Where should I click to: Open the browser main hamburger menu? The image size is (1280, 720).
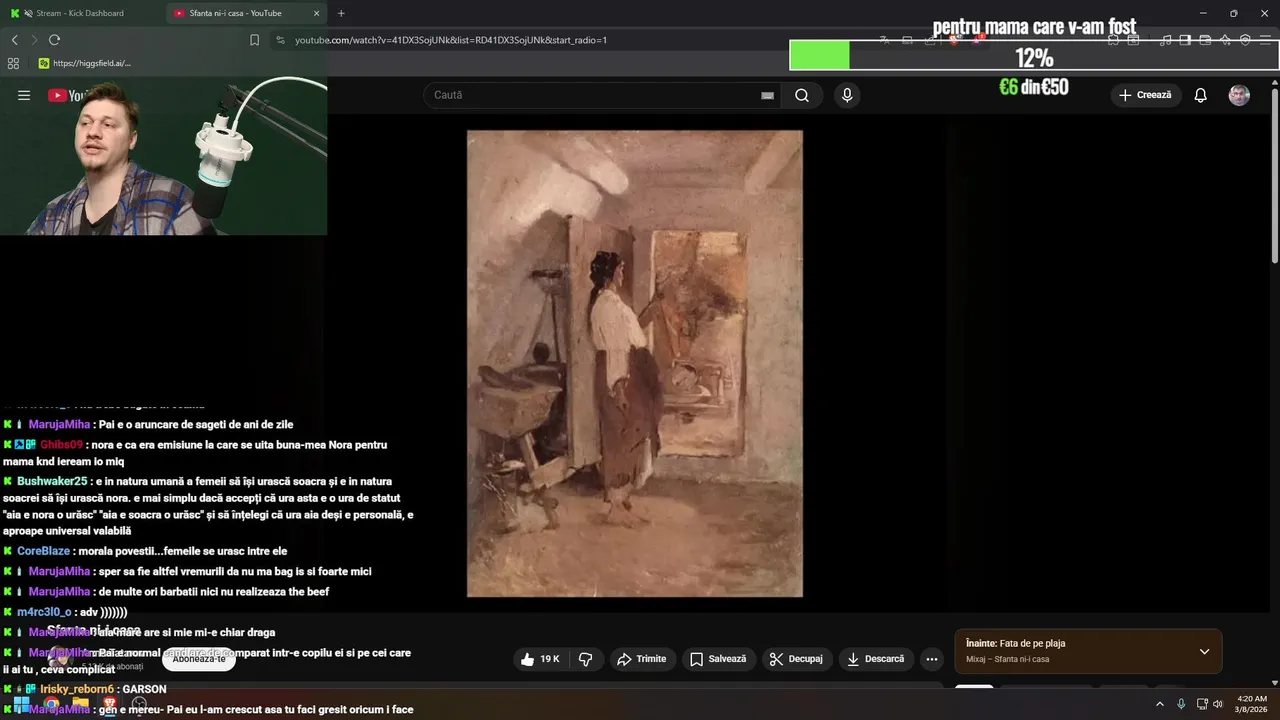pos(1265,40)
